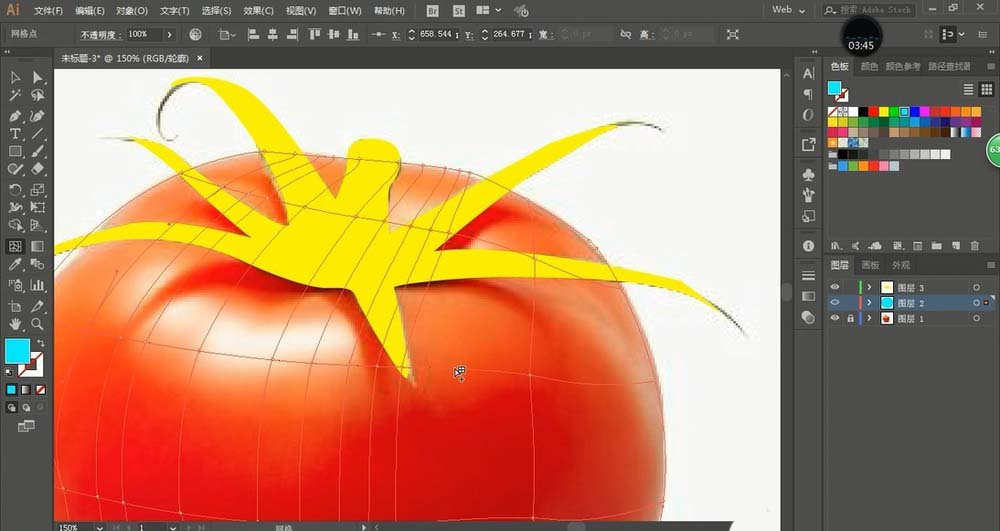1000x531 pixels.
Task: Select the Shape Builder tool
Action: [x=15, y=226]
